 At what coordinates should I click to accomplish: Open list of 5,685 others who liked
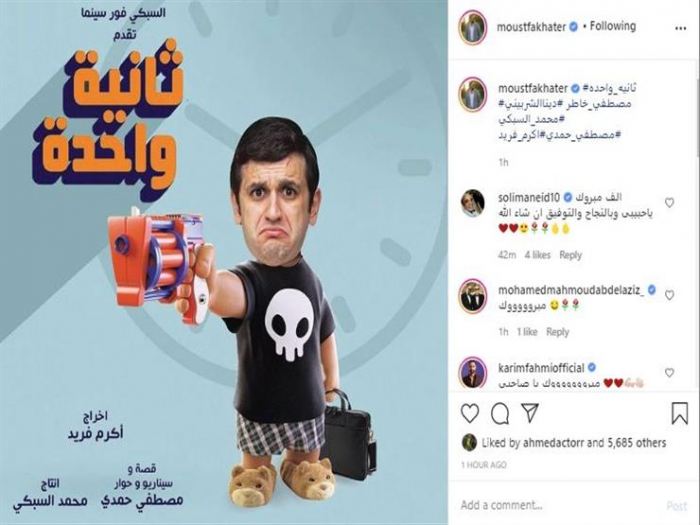click(637, 443)
